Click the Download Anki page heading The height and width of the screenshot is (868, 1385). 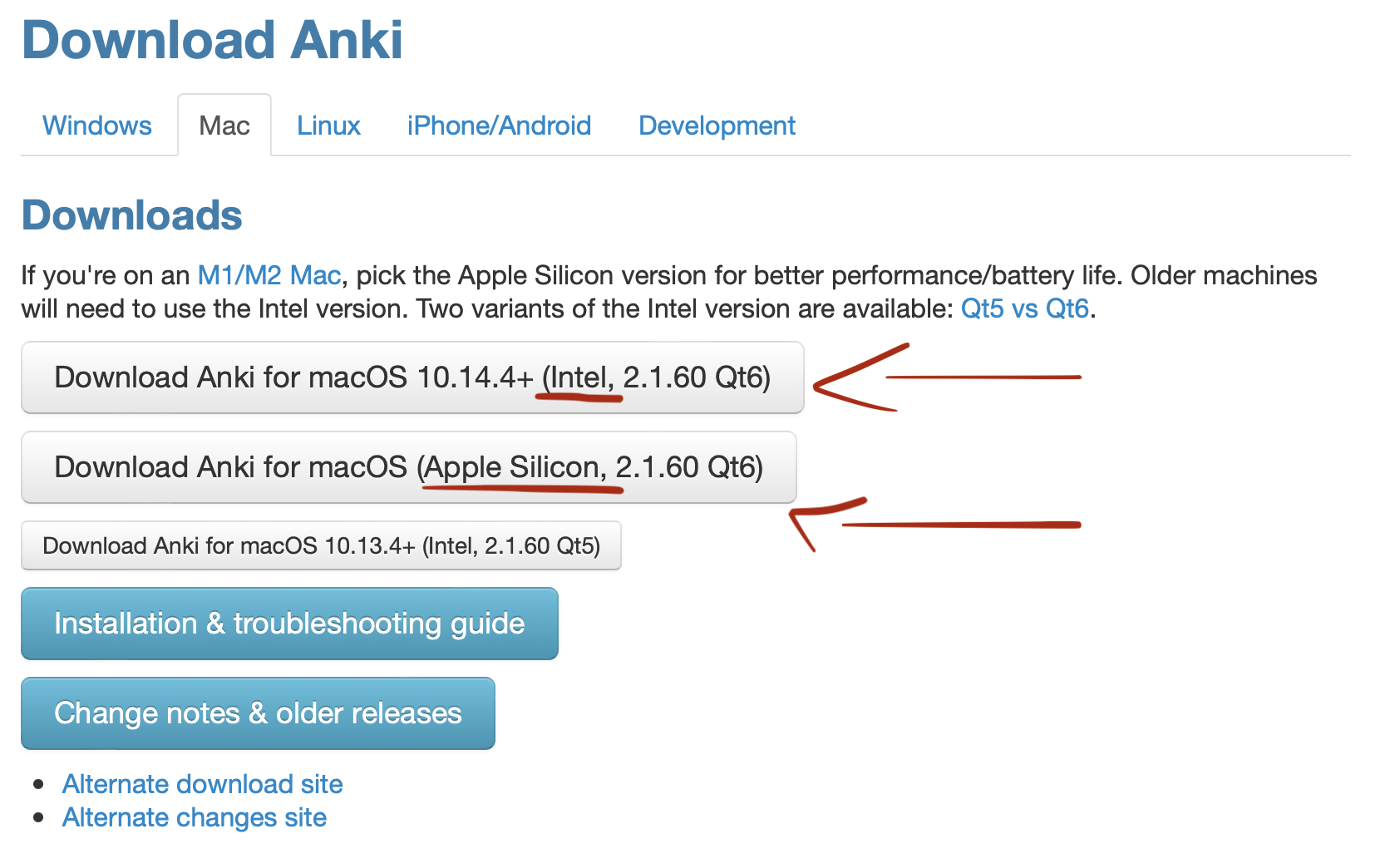click(x=212, y=39)
